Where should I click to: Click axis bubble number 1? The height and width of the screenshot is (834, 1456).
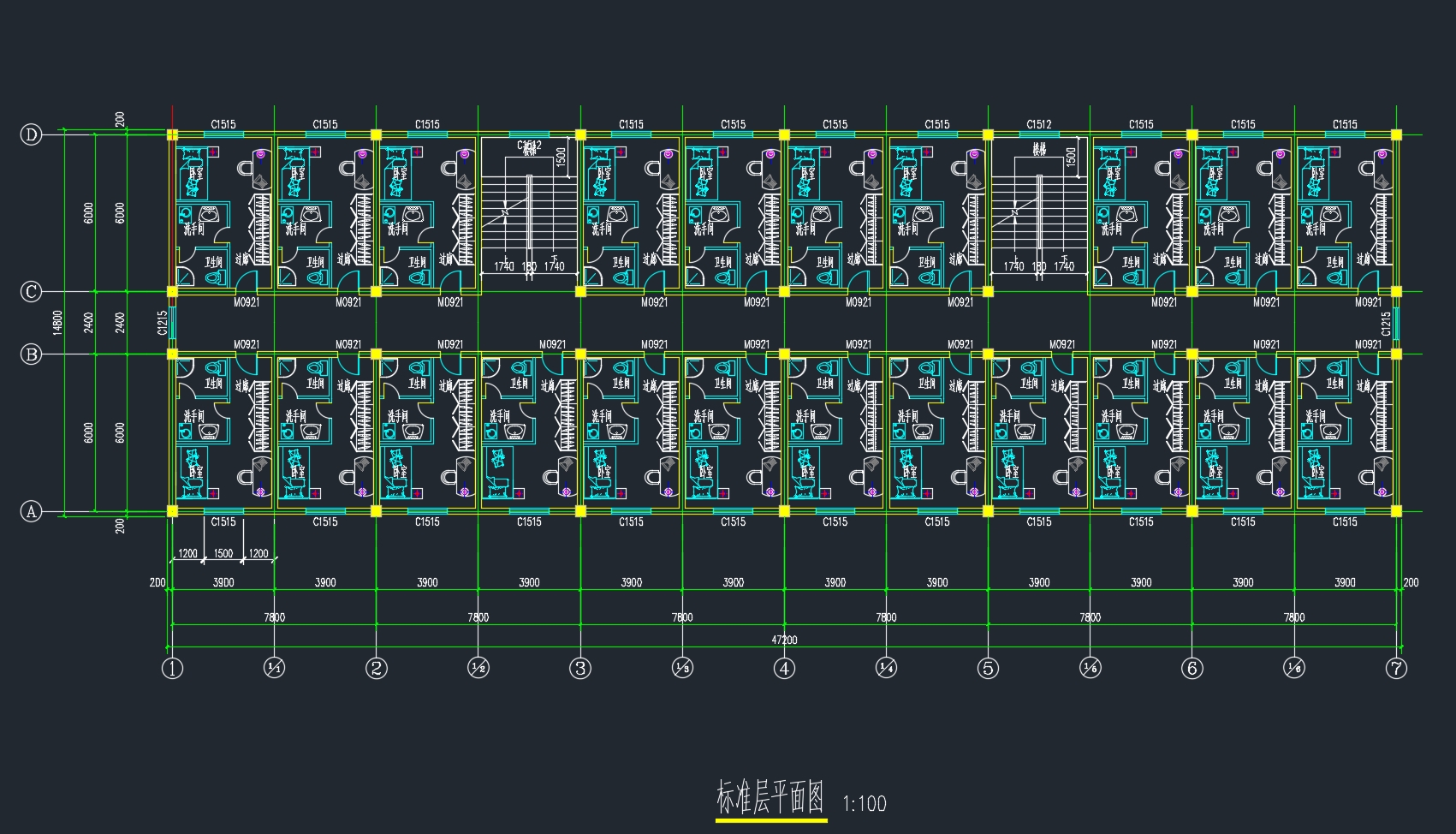tap(173, 669)
